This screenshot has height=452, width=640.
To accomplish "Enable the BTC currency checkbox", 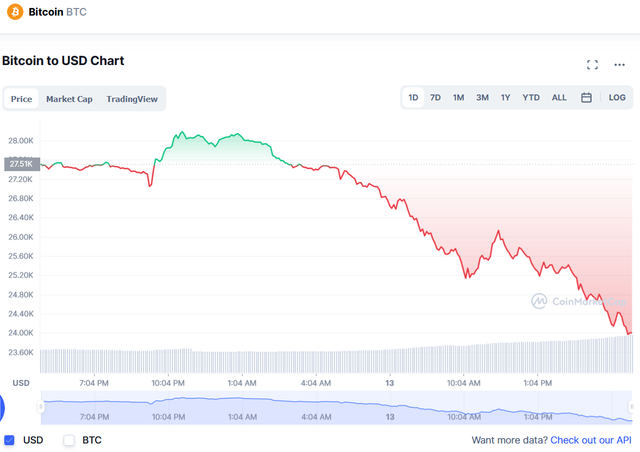I will (x=69, y=440).
